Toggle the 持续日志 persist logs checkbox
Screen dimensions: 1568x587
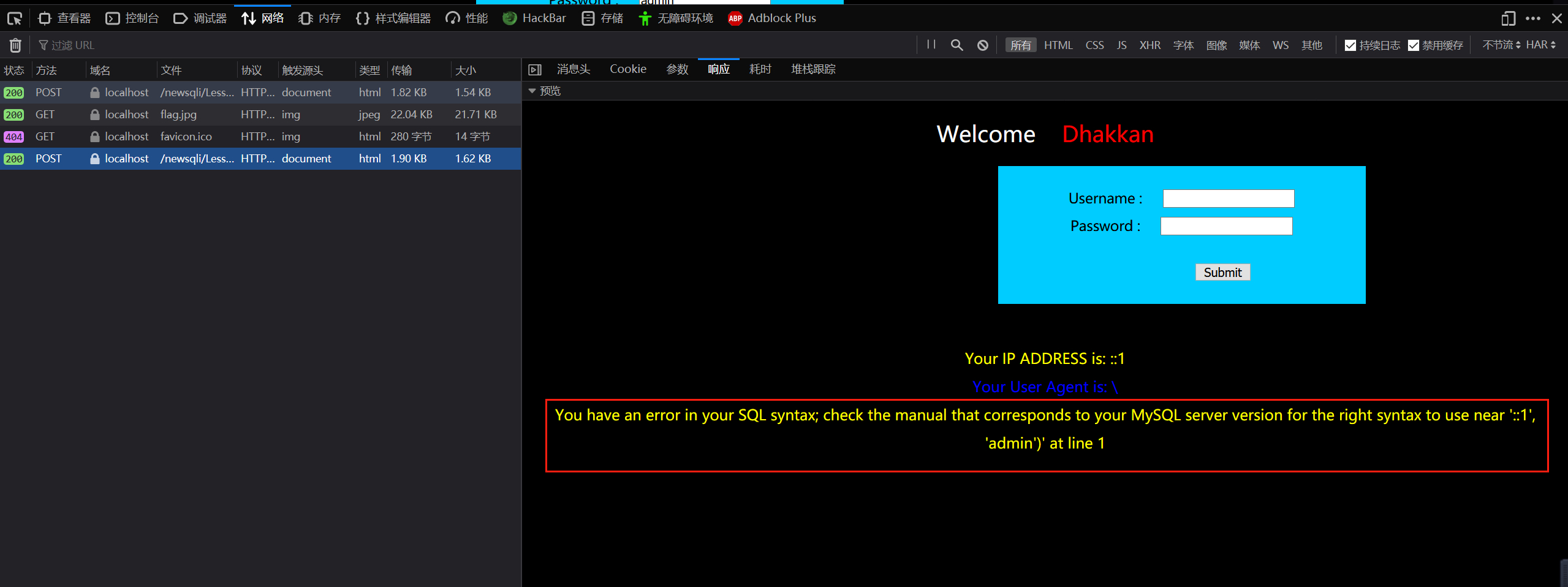point(1350,45)
